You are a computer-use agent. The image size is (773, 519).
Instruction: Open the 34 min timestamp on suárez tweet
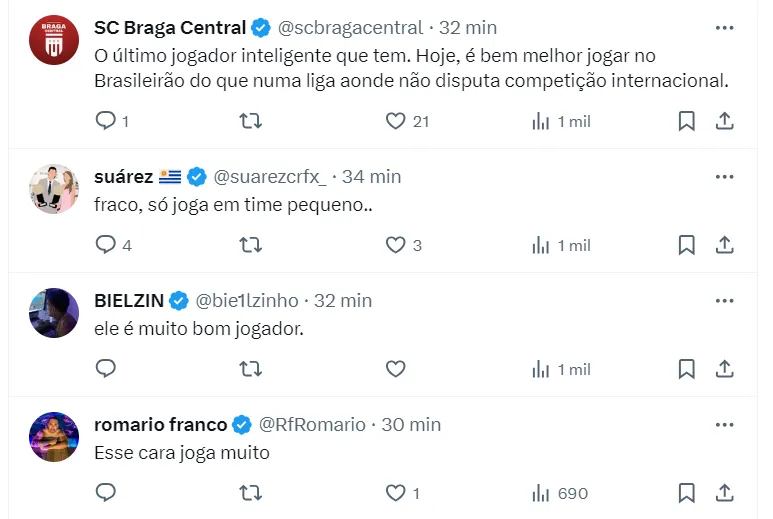371,176
